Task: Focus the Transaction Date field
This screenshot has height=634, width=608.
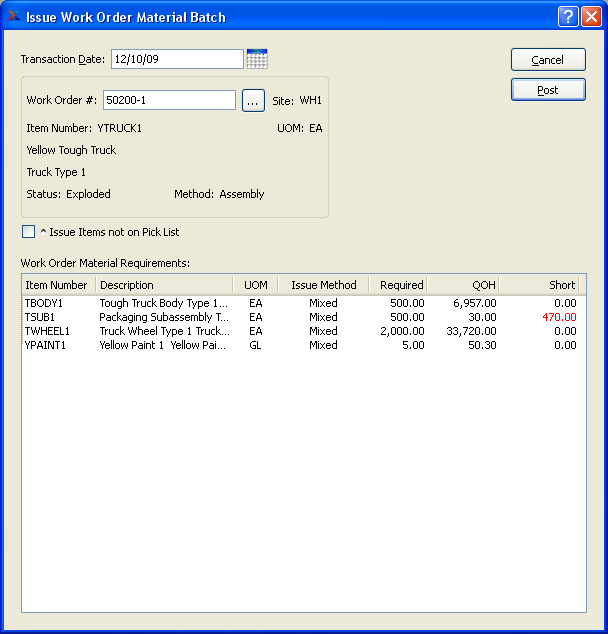Action: pyautogui.click(x=177, y=59)
